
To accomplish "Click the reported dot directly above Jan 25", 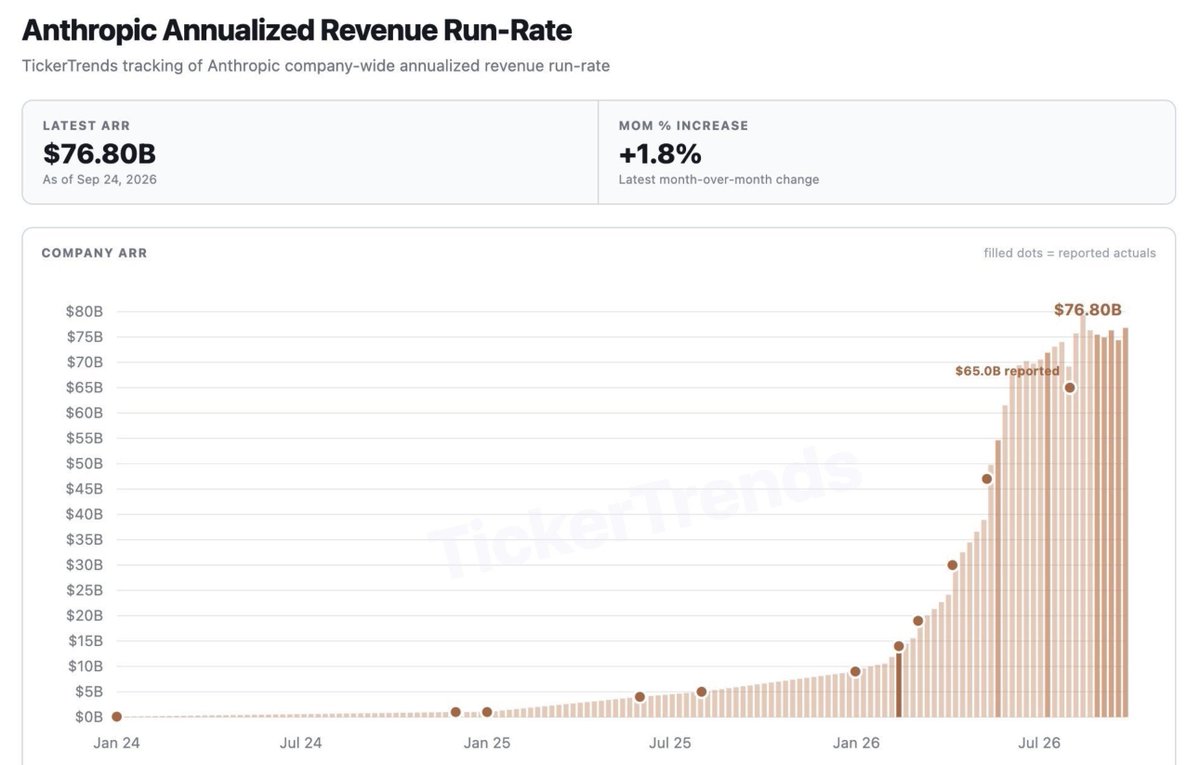I will tap(487, 712).
